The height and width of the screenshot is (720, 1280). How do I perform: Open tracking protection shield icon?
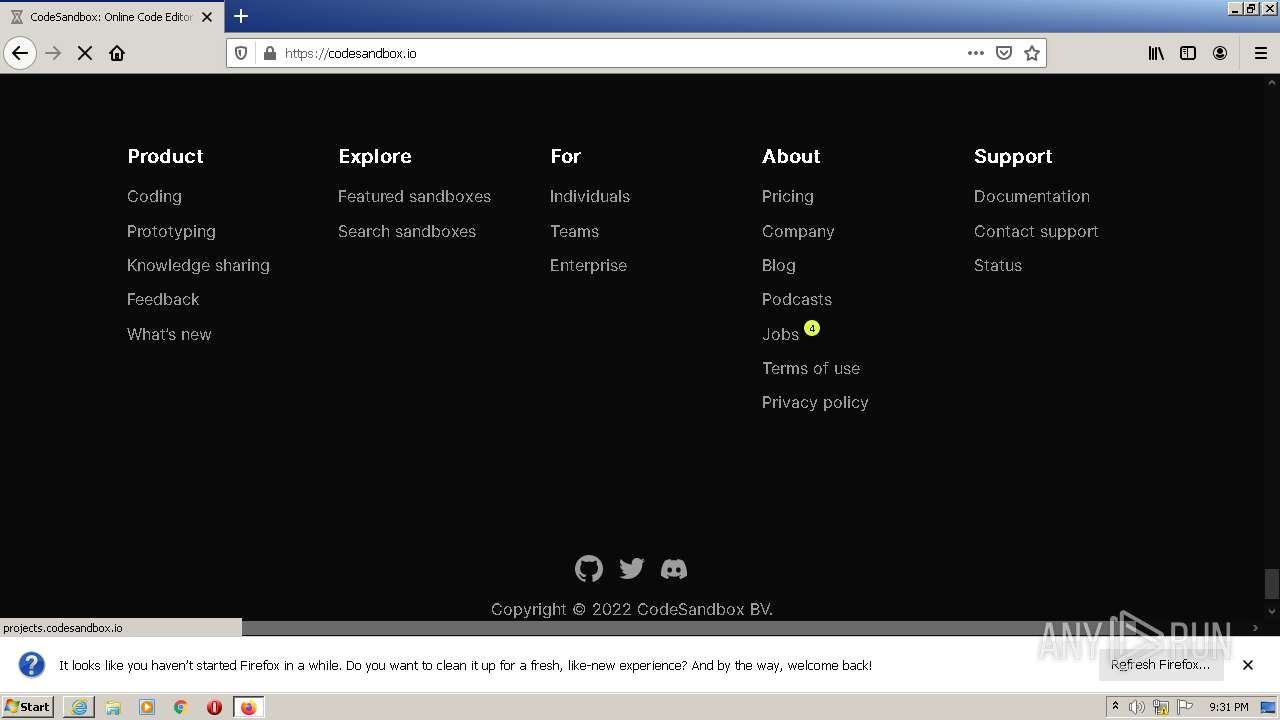(241, 53)
